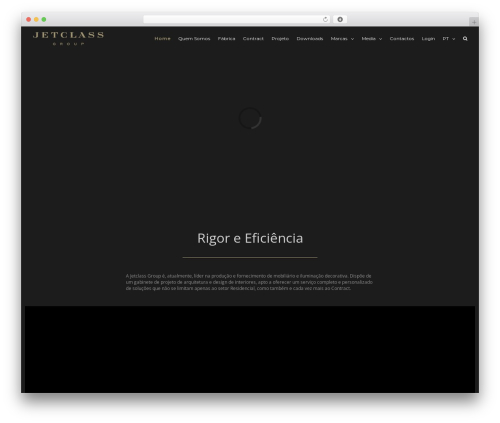Minimize the browser window with yellow button
The height and width of the screenshot is (423, 500).
pos(36,19)
